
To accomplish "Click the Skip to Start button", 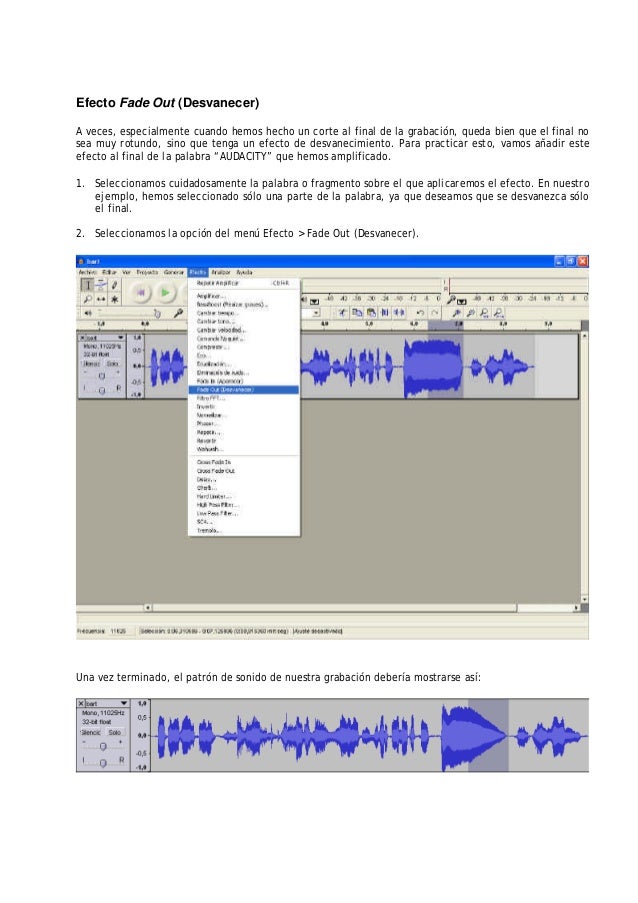I will [140, 293].
